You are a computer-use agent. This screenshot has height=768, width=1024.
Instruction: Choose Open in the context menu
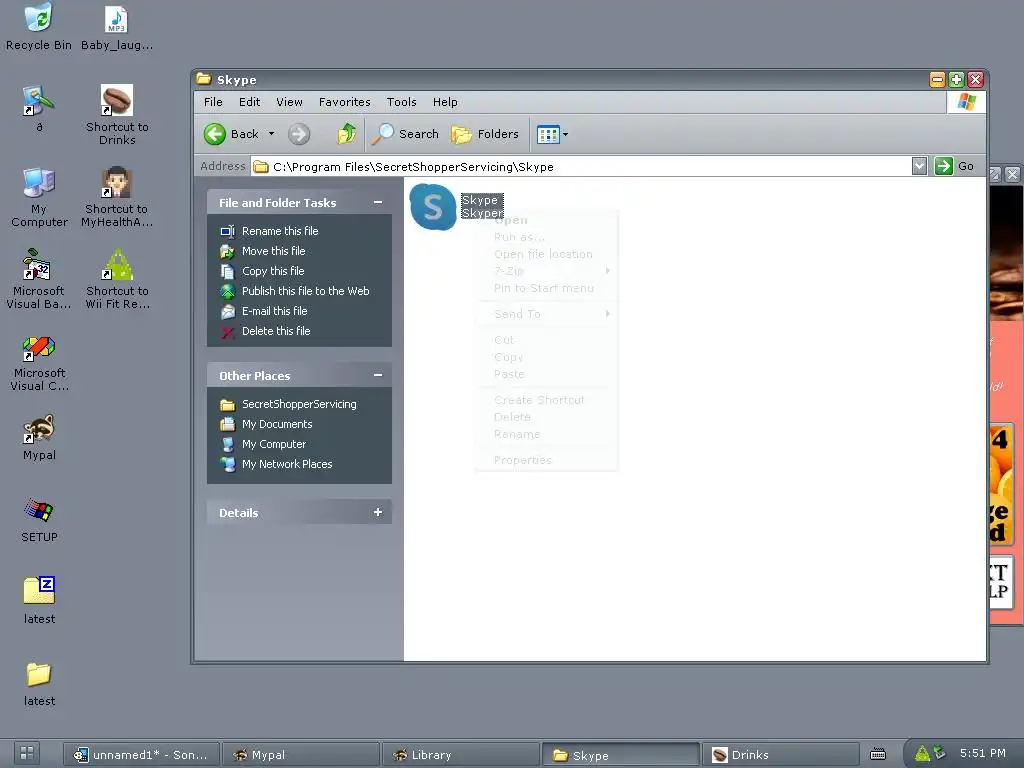click(546, 221)
